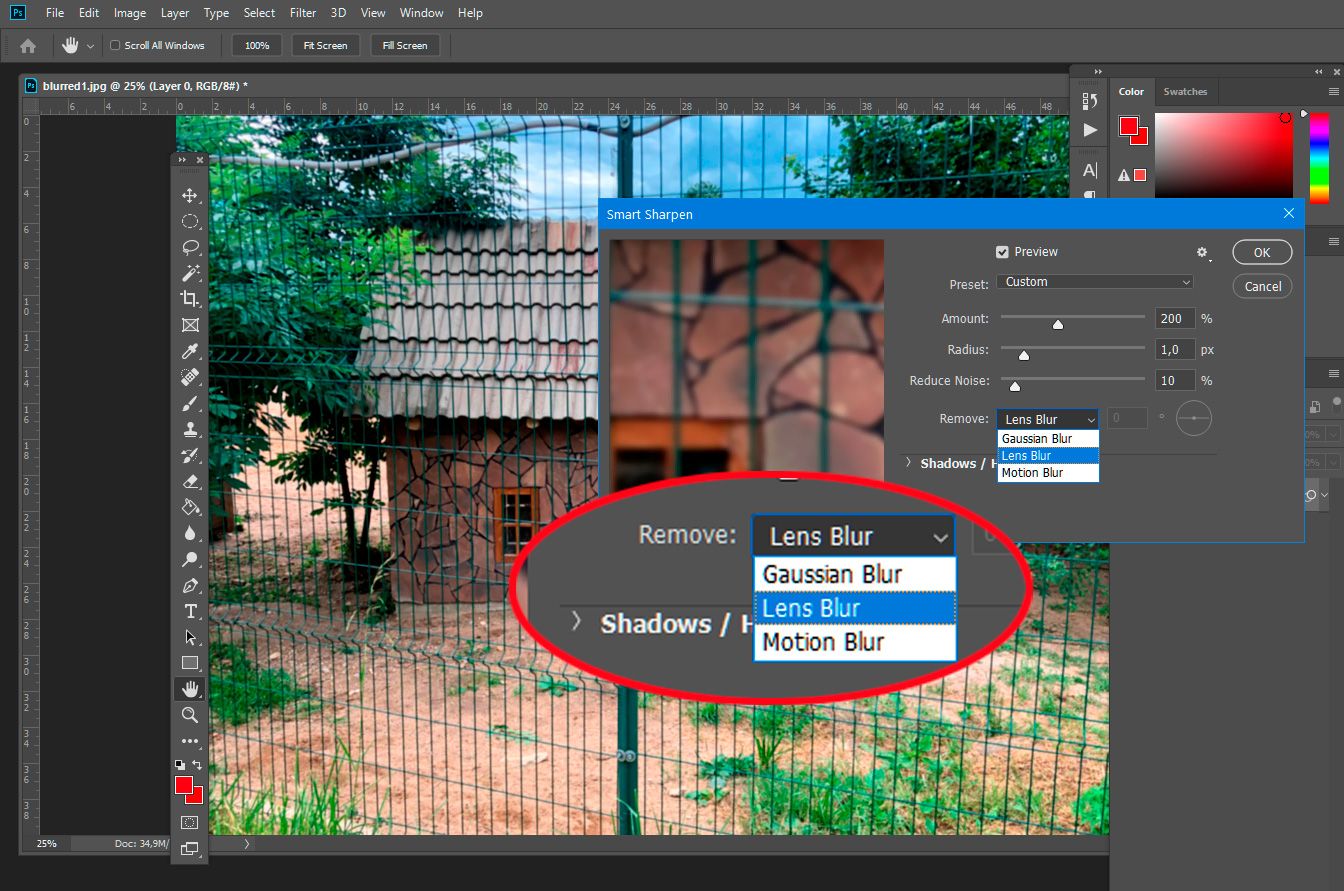This screenshot has width=1344, height=891.
Task: Select the Move tool
Action: point(190,195)
